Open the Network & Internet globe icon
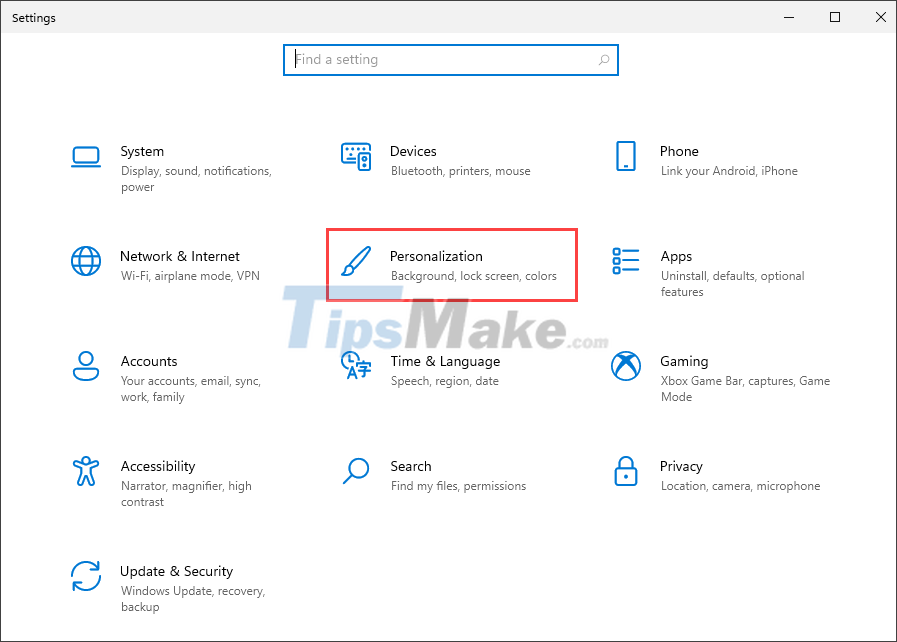Screen dimensions: 897x642 coord(86,261)
